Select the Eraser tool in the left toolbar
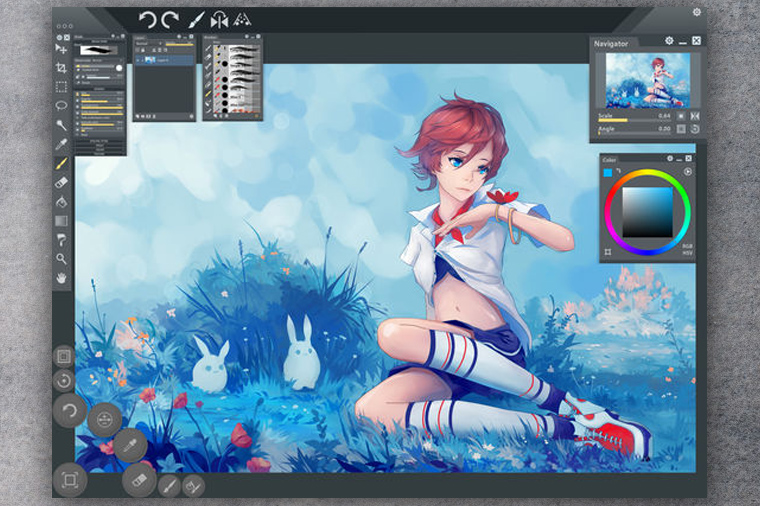 pyautogui.click(x=61, y=182)
